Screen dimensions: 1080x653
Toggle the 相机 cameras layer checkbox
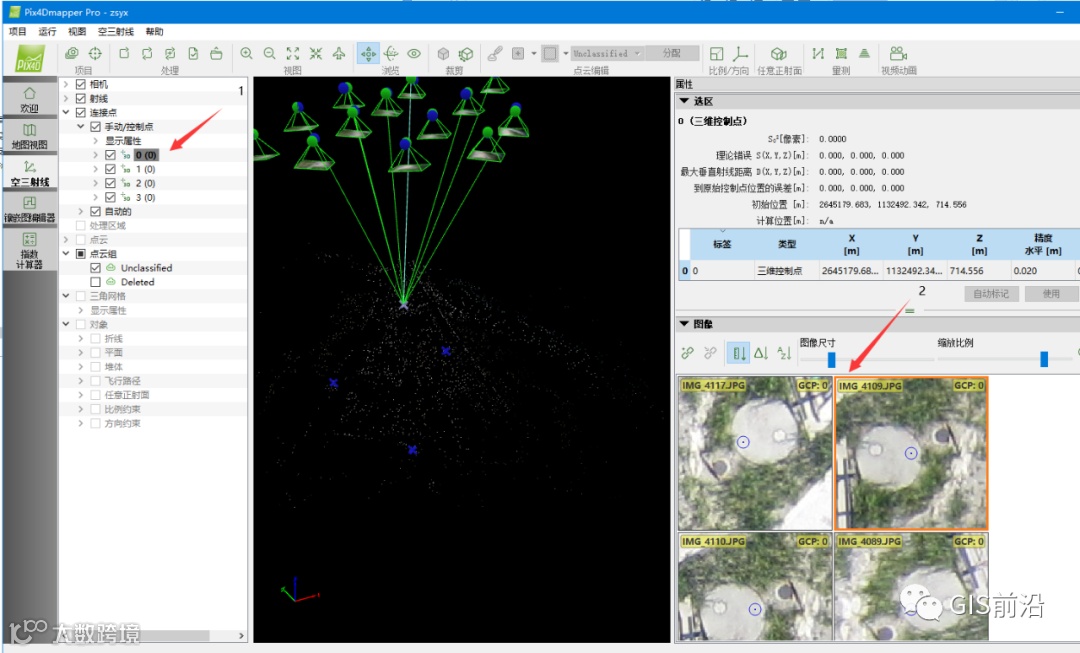[x=81, y=85]
